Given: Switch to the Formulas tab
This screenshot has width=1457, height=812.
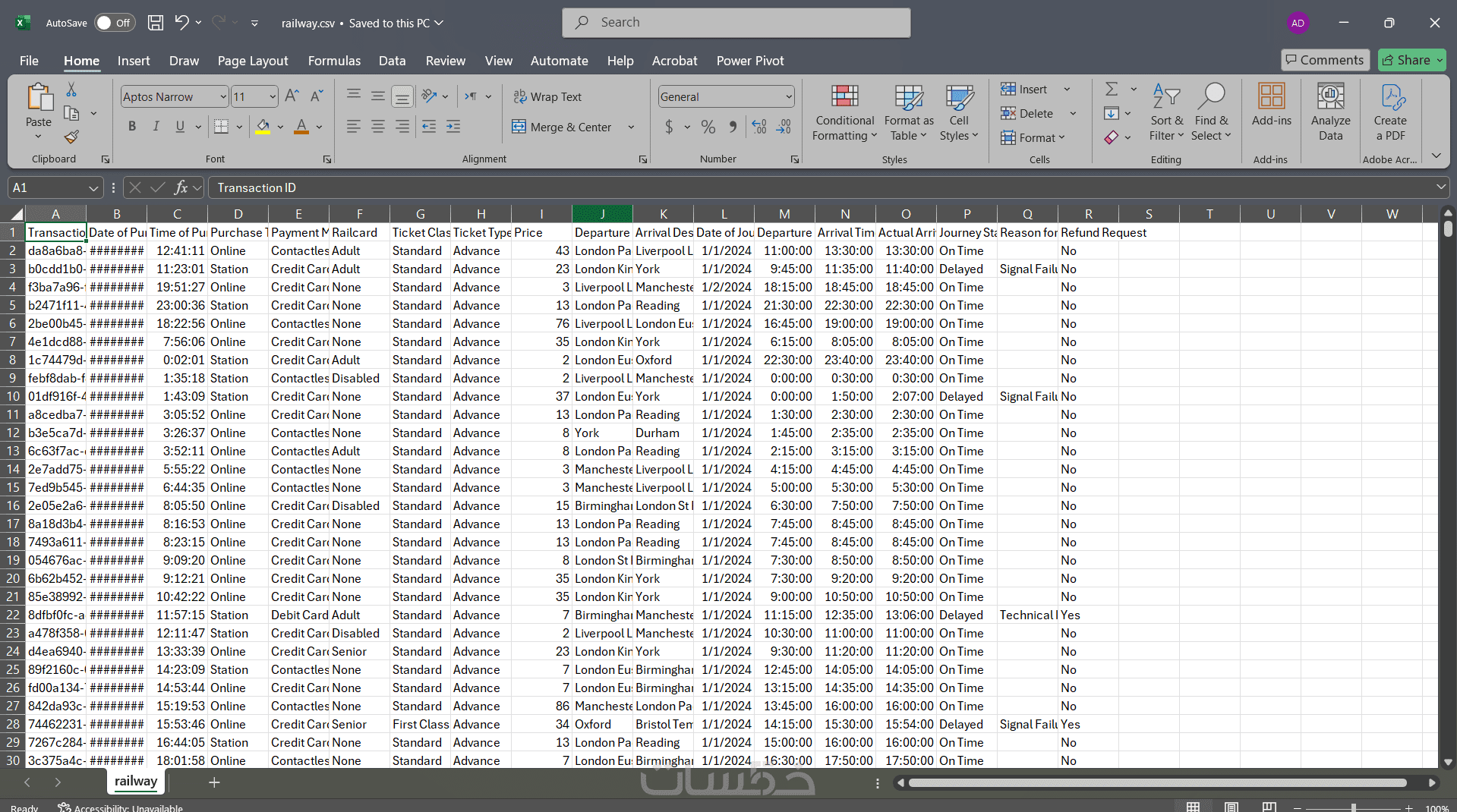Looking at the screenshot, I should tap(334, 61).
